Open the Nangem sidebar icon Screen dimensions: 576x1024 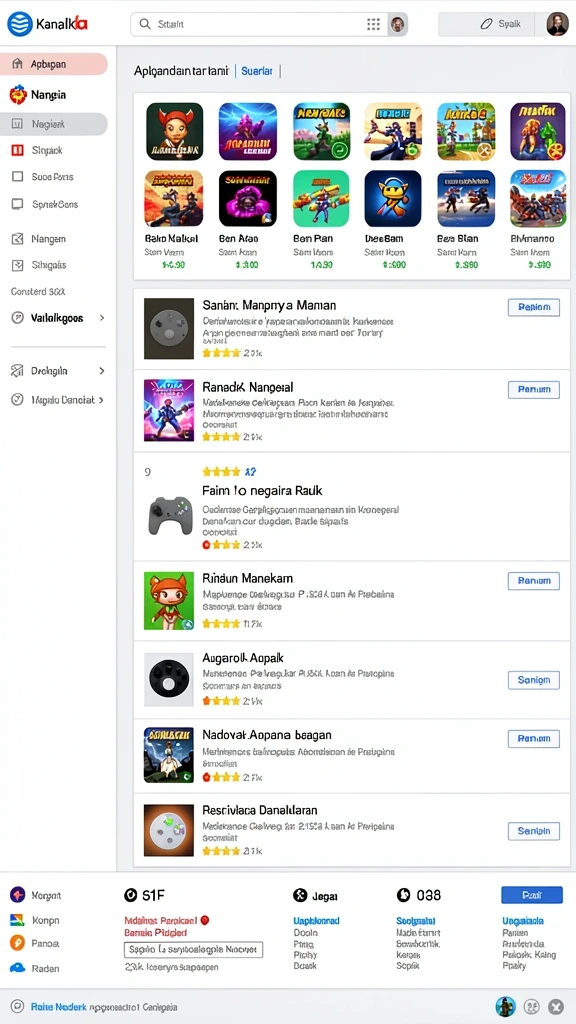[18, 239]
